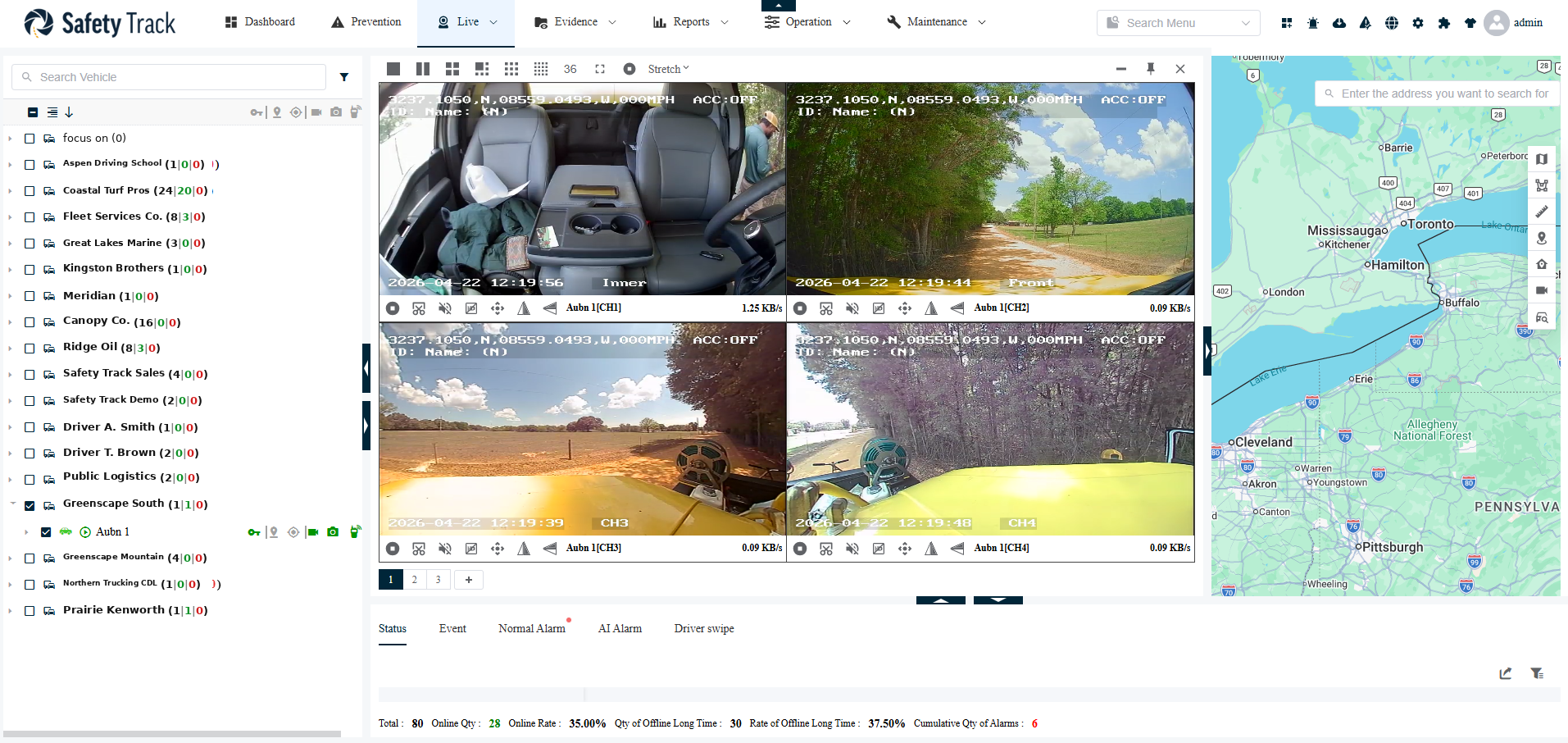Go to video page 3

[438, 580]
